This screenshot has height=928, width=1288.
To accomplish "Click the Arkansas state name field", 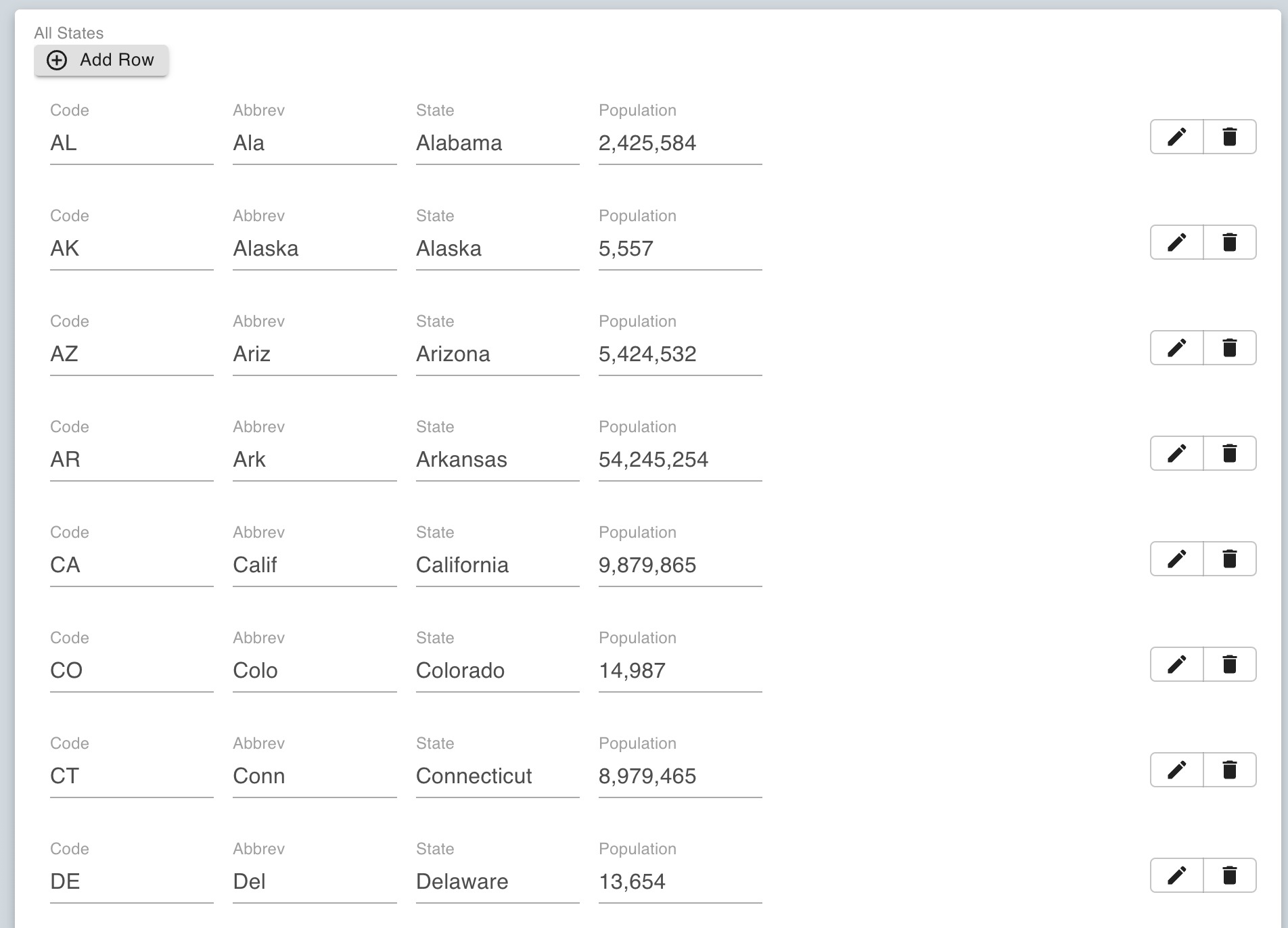I will [497, 460].
